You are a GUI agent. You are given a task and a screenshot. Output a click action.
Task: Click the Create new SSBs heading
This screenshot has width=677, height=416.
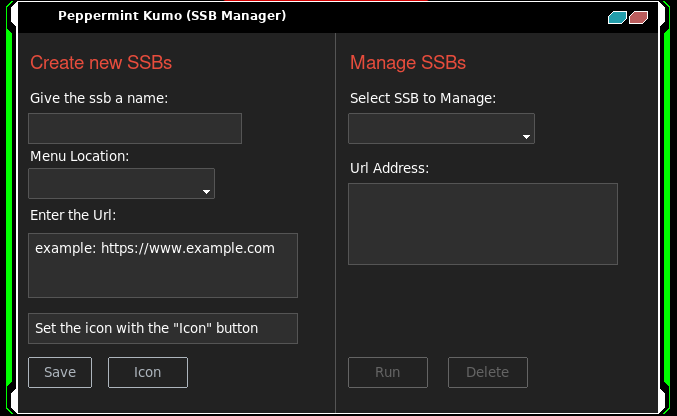tap(101, 63)
